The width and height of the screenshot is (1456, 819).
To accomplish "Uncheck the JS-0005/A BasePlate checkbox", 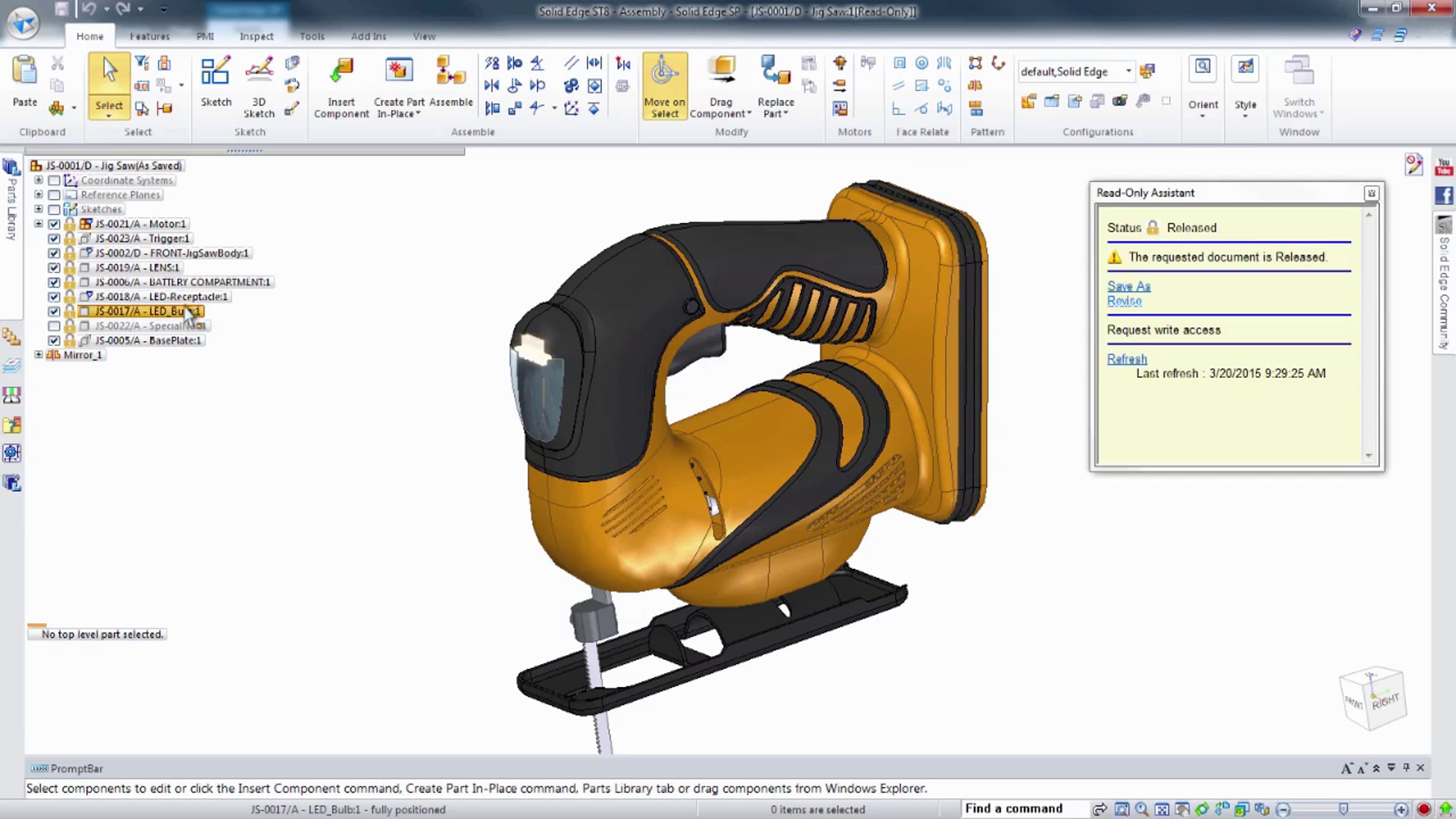I will [54, 340].
